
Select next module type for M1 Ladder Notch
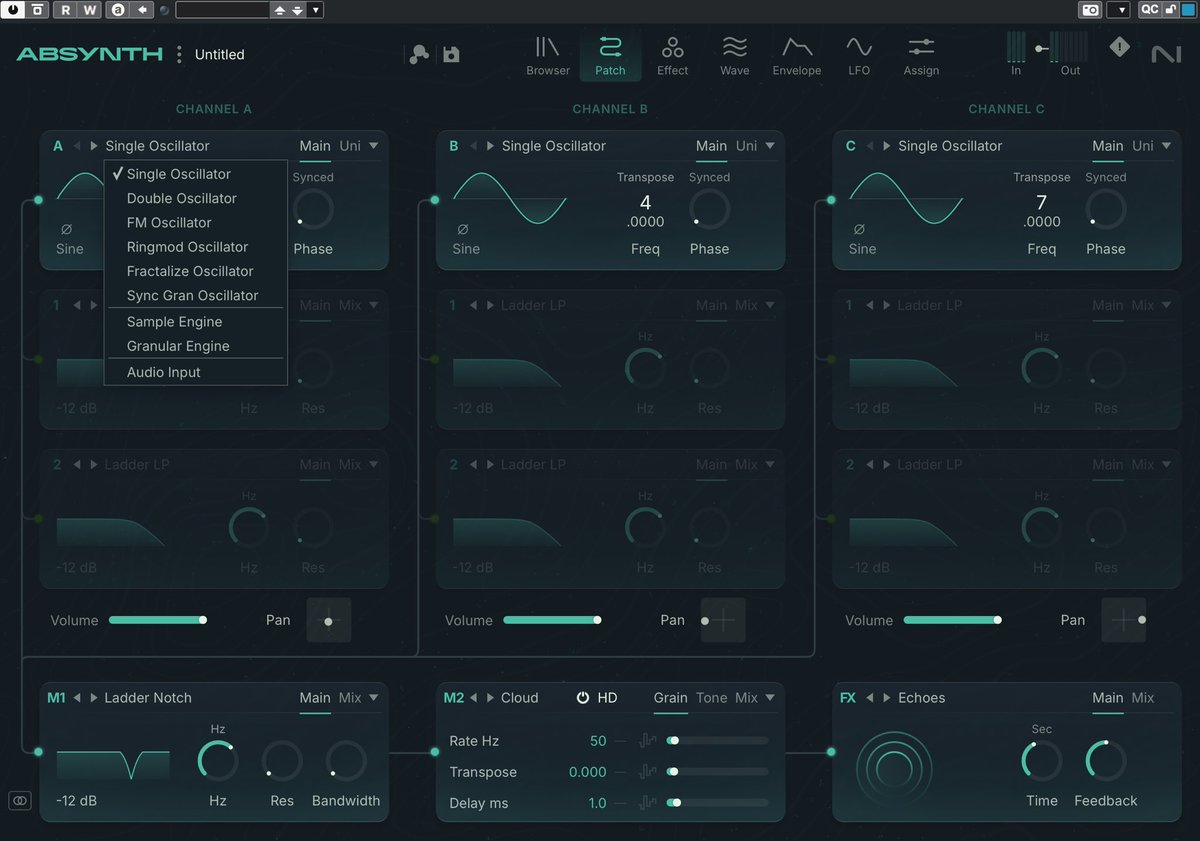point(93,698)
